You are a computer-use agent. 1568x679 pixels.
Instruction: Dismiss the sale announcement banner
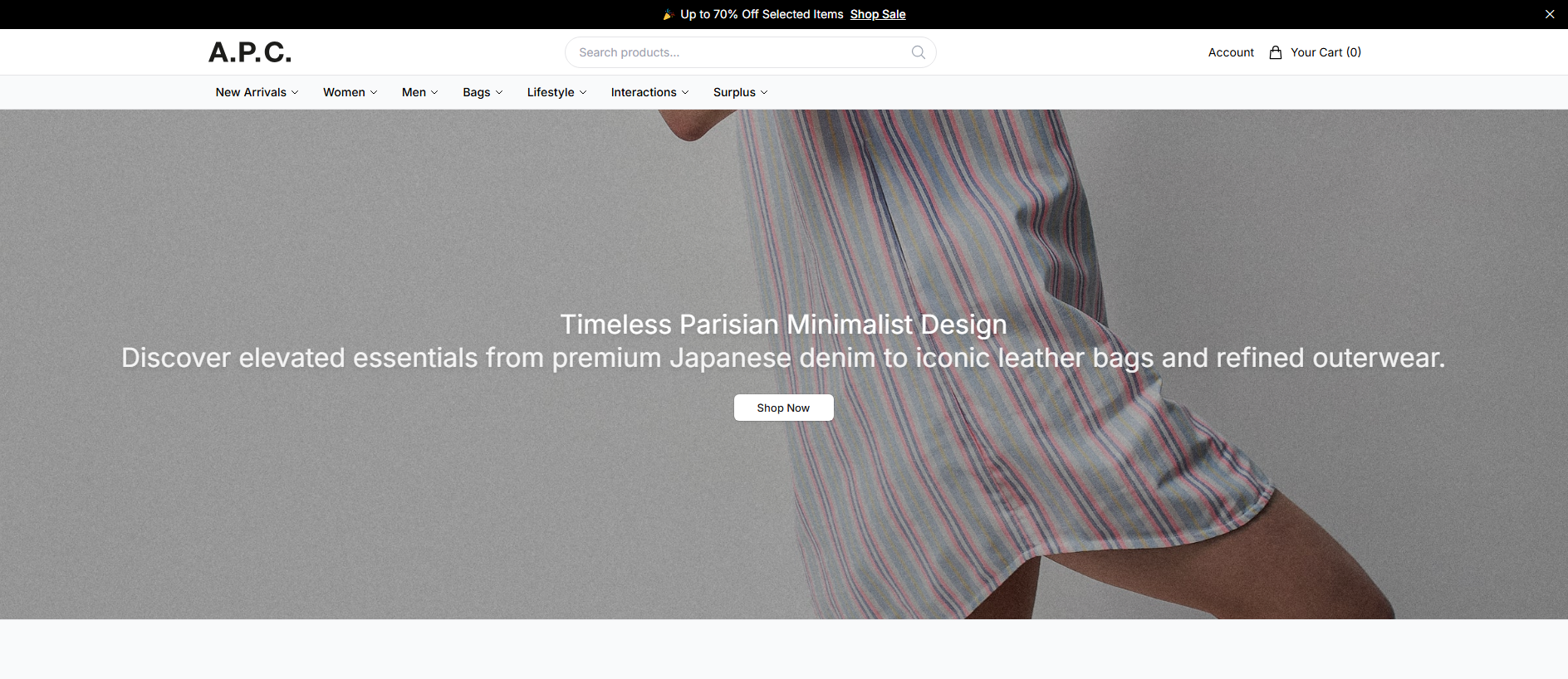[x=1550, y=14]
